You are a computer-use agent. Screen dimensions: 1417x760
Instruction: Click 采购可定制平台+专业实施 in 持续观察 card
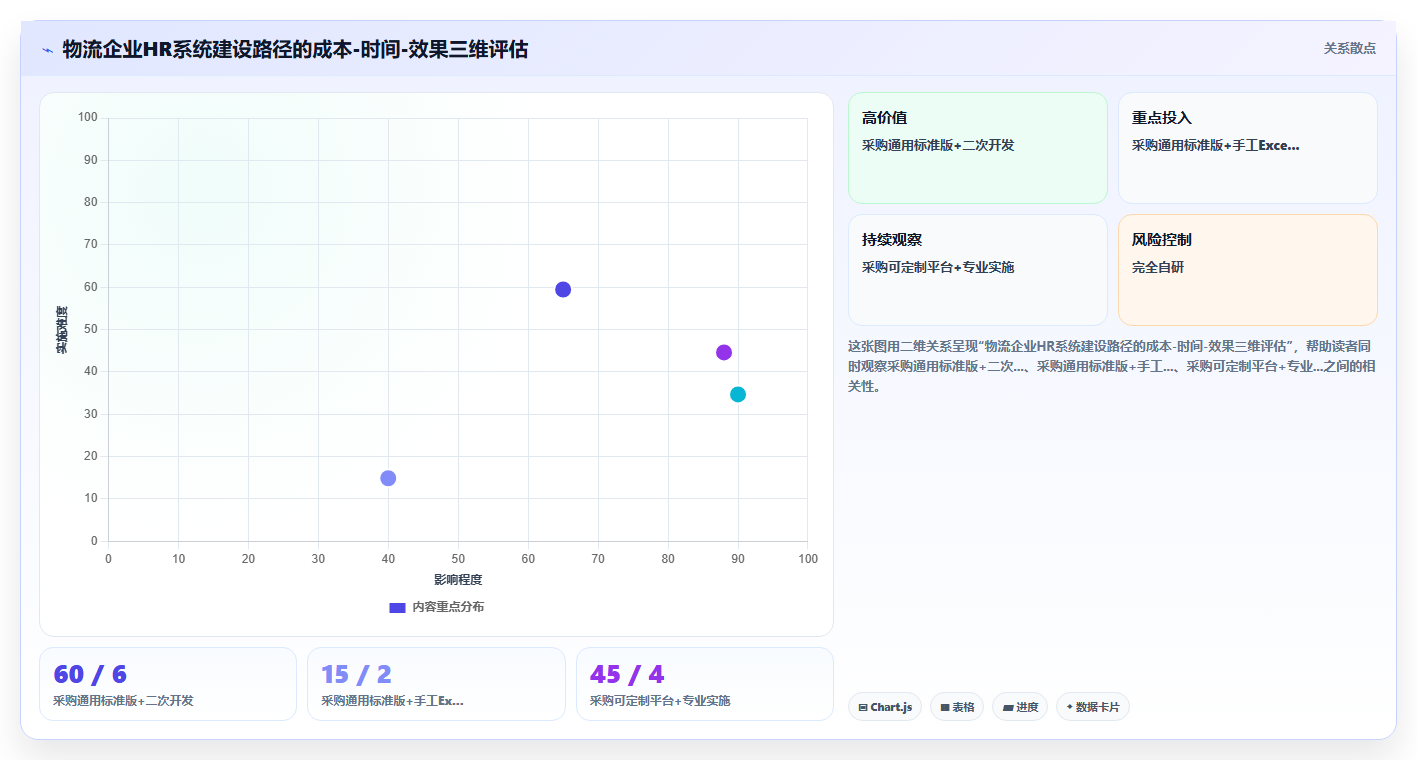[x=938, y=268]
